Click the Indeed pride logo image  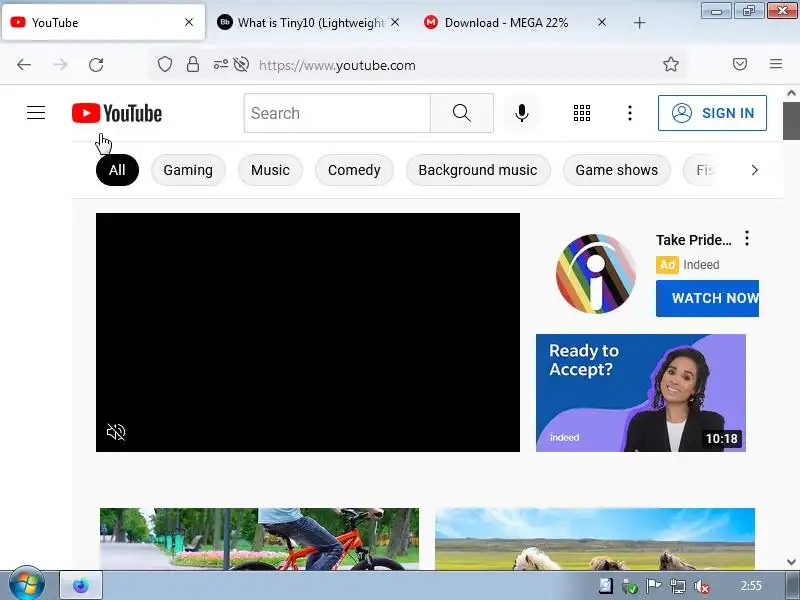[x=595, y=273]
